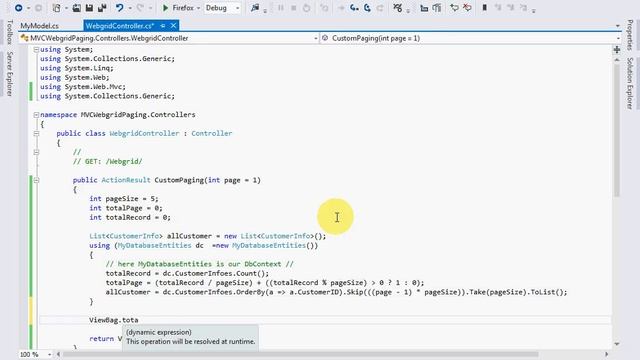Image resolution: width=640 pixels, height=360 pixels.
Task: Click the 'using System.Linq;' line
Action: (x=77, y=68)
